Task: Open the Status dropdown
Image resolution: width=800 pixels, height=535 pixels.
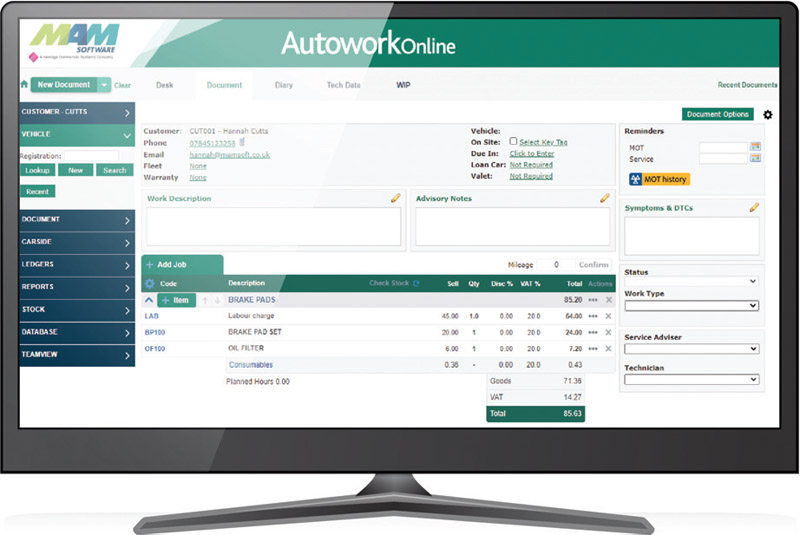Action: click(691, 282)
